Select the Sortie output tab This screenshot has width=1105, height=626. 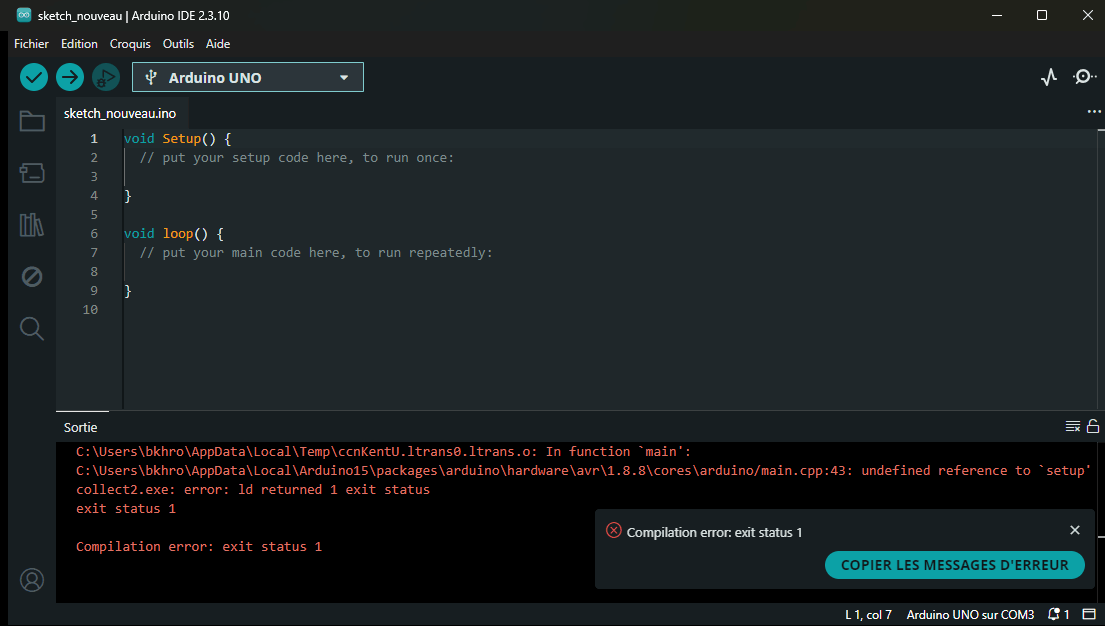click(80, 427)
